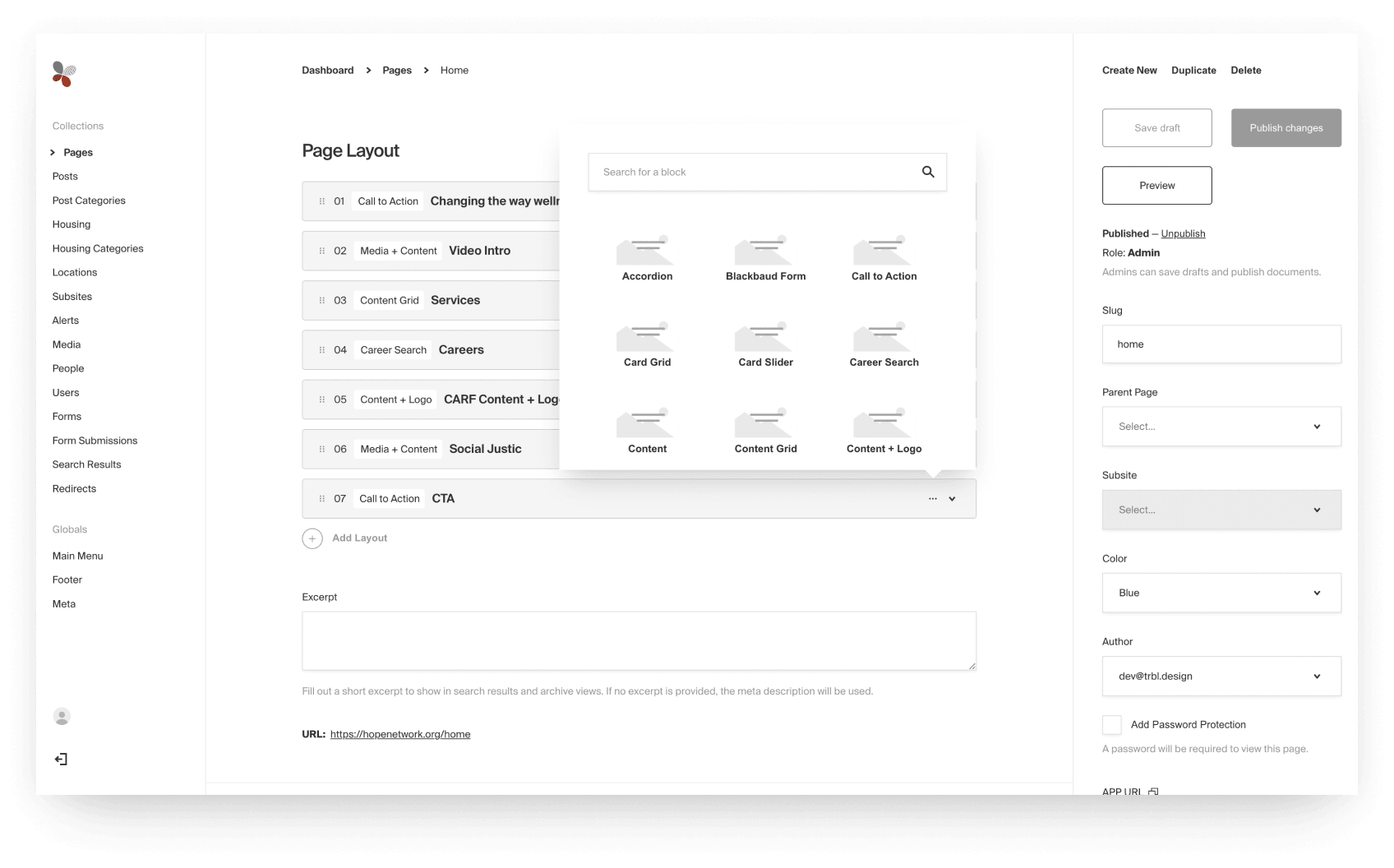Image resolution: width=1394 pixels, height=868 pixels.
Task: Open Form Submissions collection
Action: tap(95, 441)
